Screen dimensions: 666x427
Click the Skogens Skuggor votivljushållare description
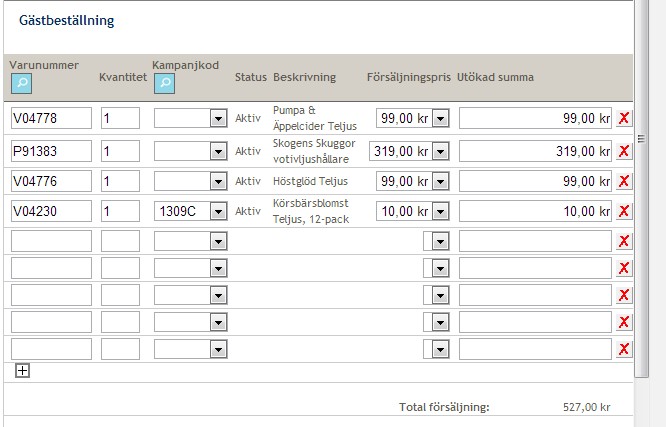click(x=314, y=151)
